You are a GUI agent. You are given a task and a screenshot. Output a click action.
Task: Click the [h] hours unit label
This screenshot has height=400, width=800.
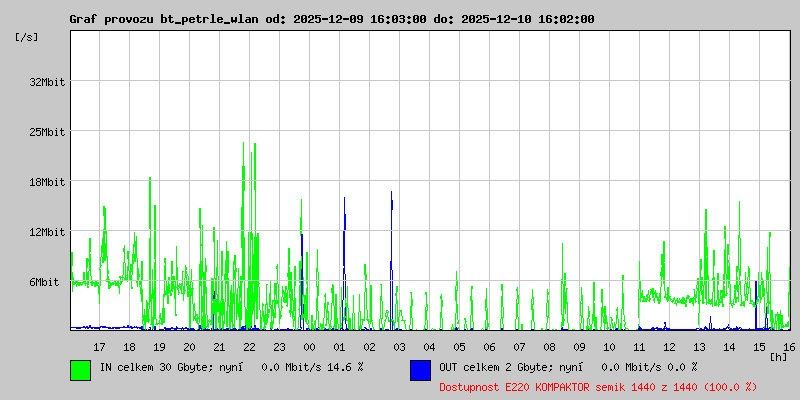point(779,356)
